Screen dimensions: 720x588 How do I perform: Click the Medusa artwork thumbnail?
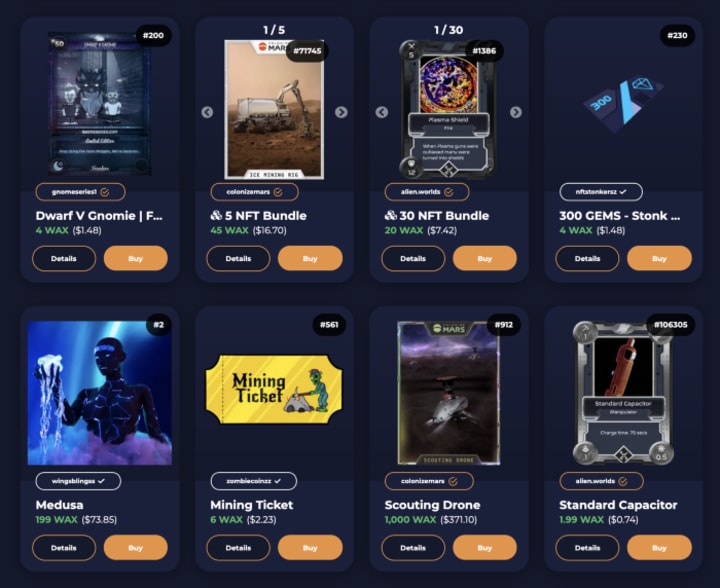(x=100, y=393)
